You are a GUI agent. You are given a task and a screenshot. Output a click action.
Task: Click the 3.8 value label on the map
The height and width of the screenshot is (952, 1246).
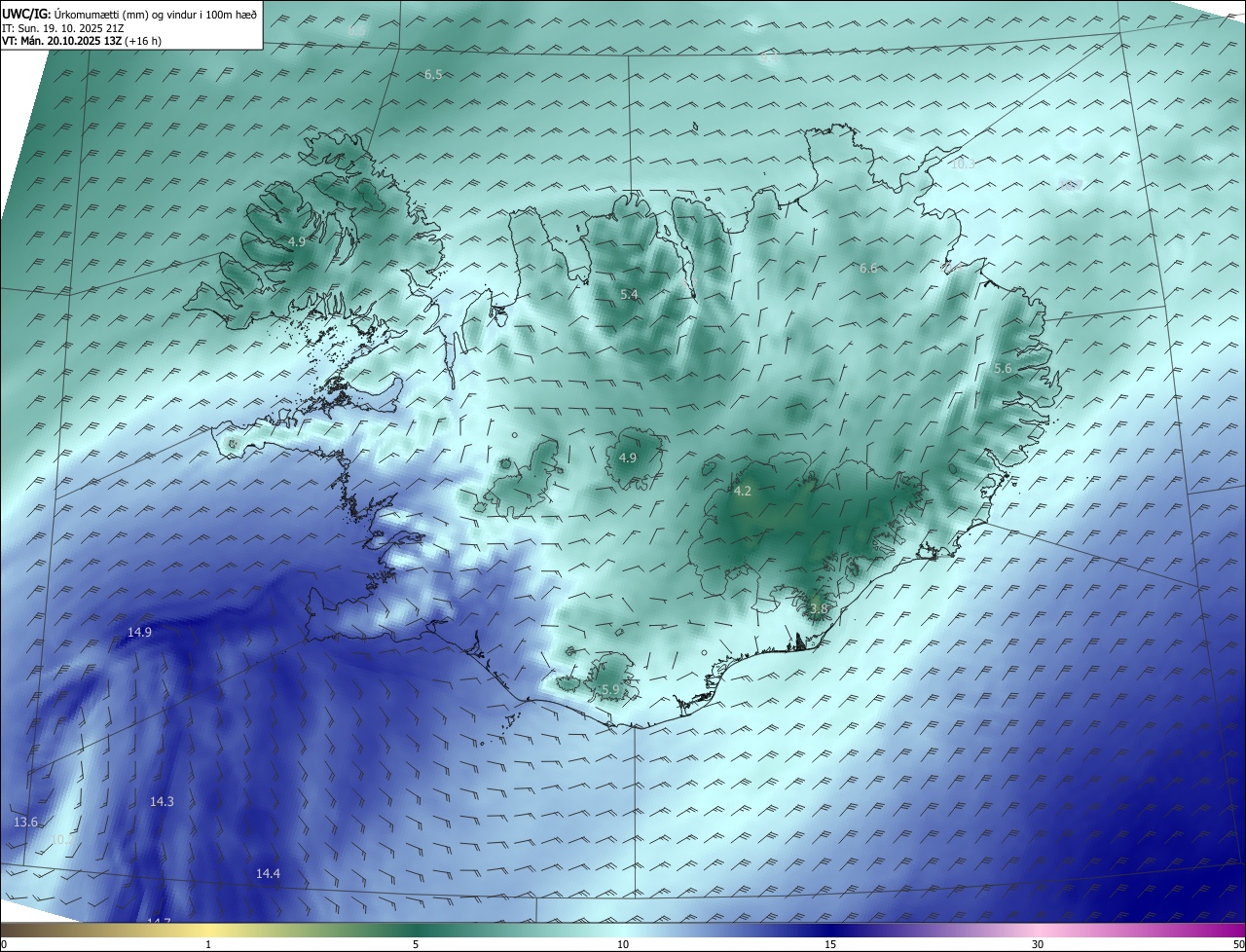818,609
